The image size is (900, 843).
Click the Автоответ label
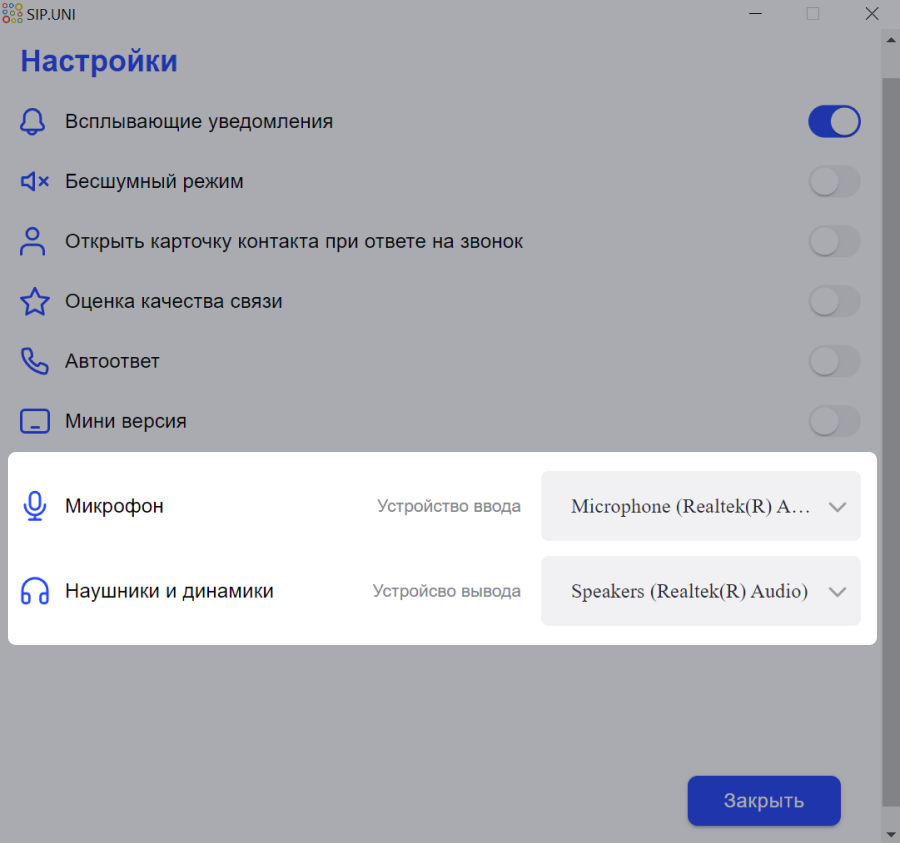click(112, 361)
